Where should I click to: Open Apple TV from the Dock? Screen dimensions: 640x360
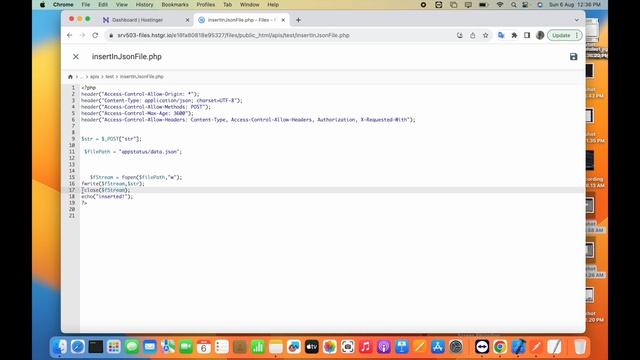click(311, 347)
